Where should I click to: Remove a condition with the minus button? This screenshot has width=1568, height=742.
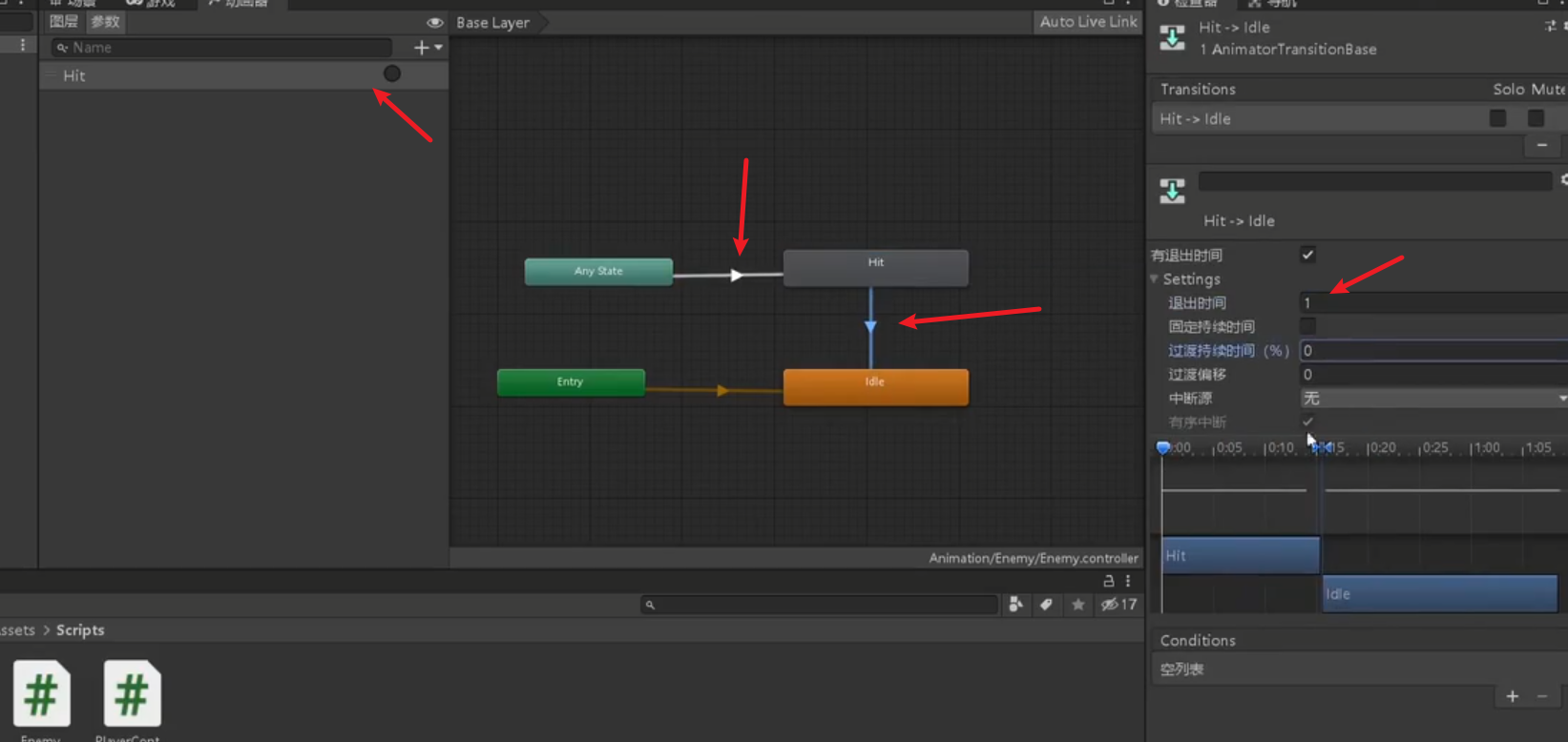pyautogui.click(x=1542, y=696)
